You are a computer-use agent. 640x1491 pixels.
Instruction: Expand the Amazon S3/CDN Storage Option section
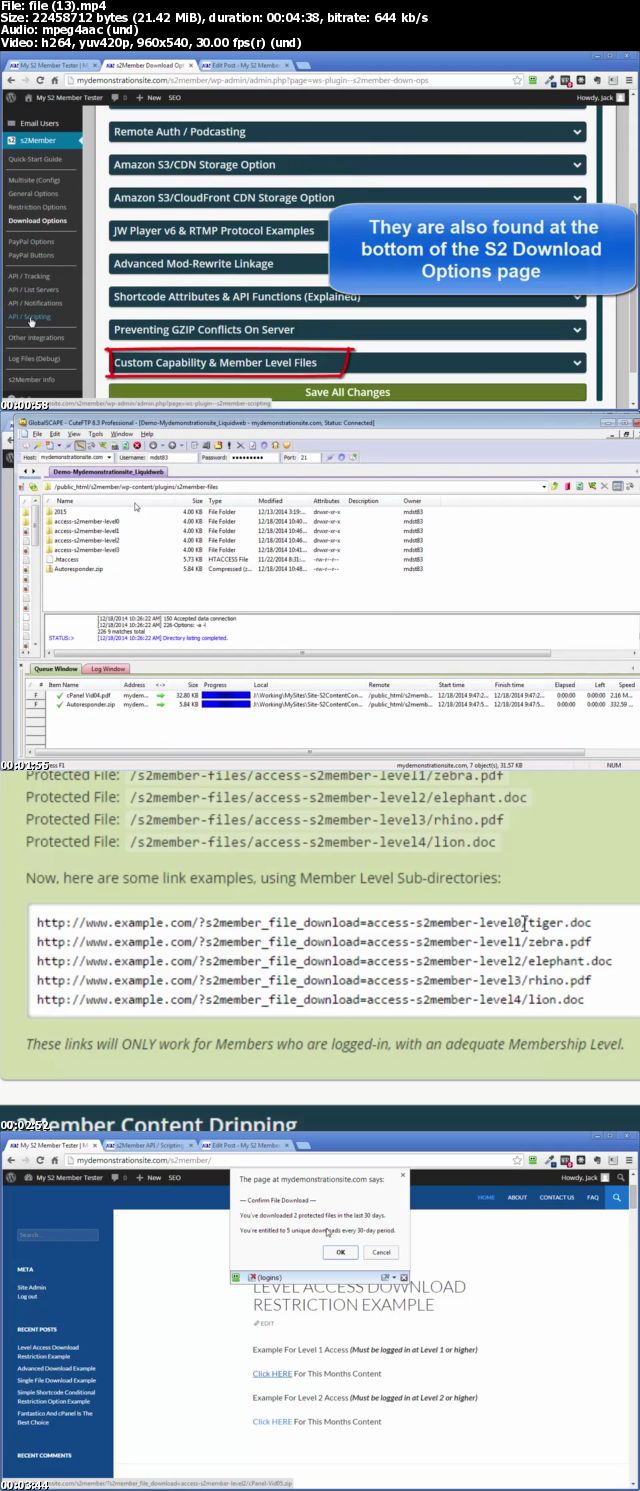pos(347,165)
